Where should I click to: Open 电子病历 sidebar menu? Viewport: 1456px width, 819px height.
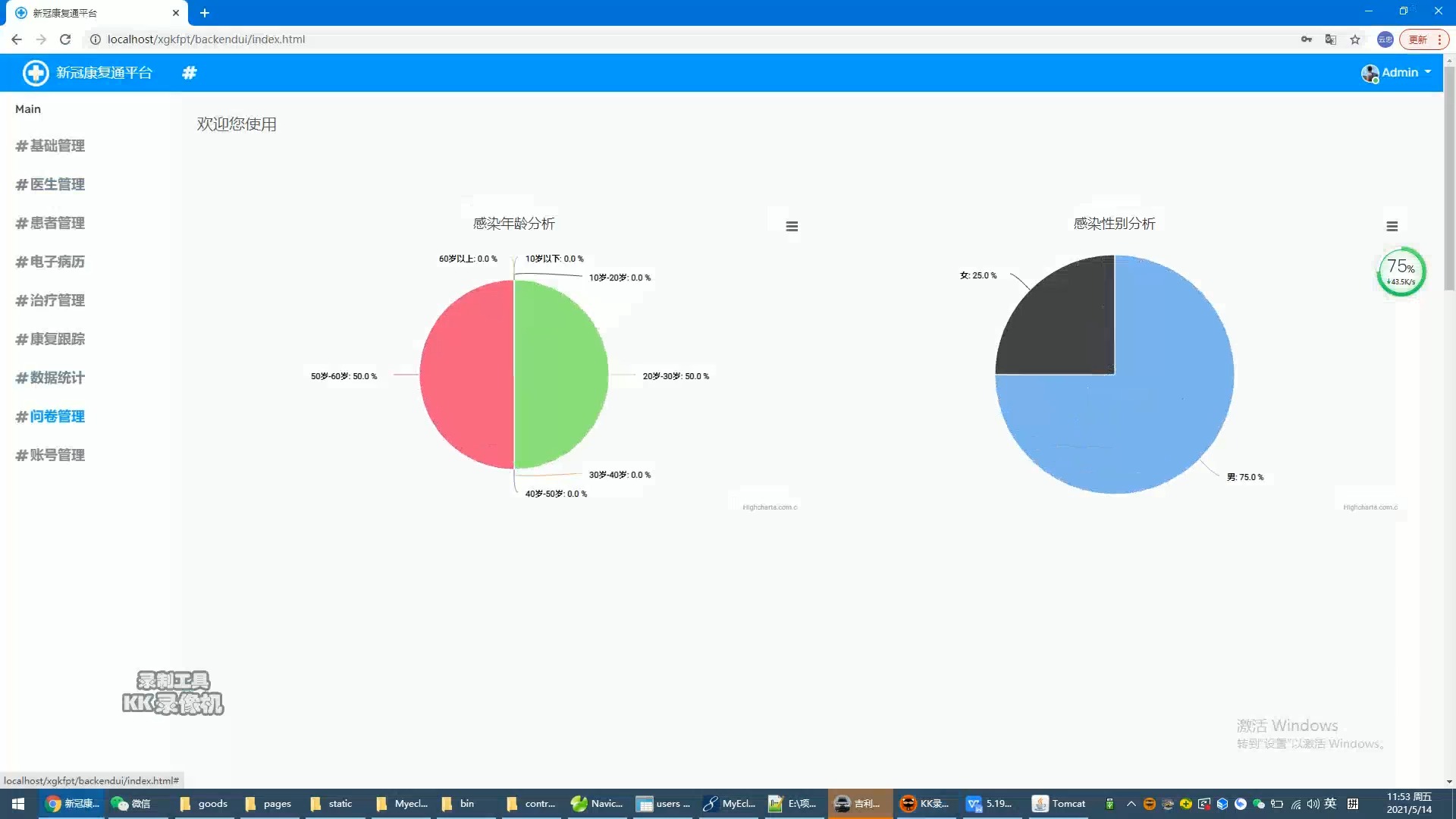(50, 262)
